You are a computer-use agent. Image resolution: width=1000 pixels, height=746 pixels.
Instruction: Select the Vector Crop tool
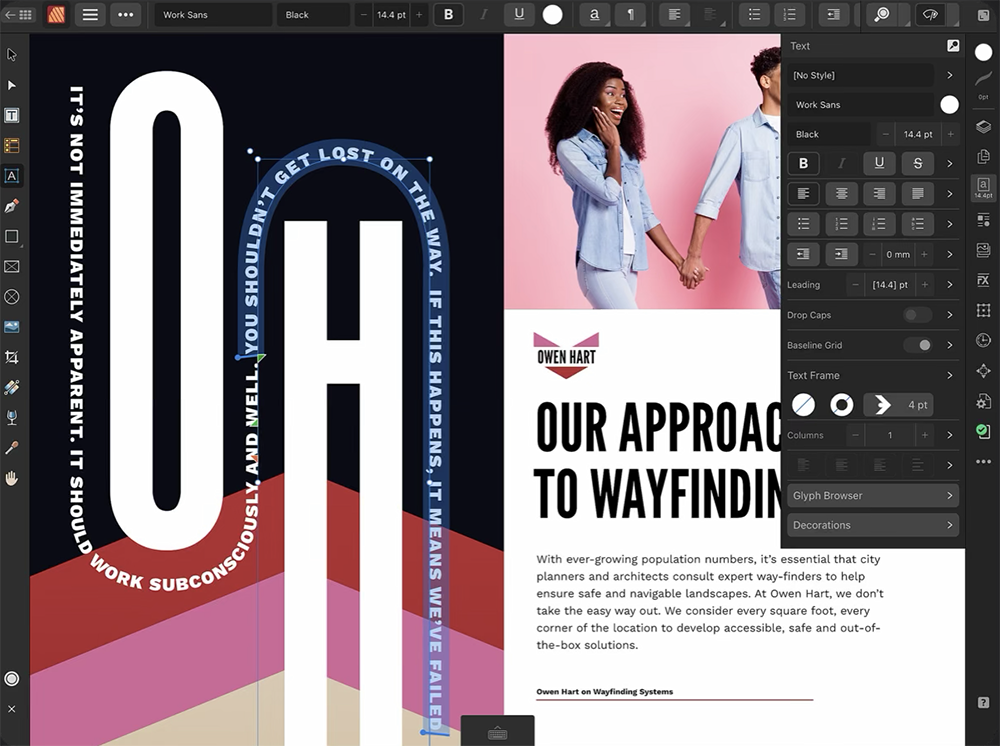(x=11, y=357)
